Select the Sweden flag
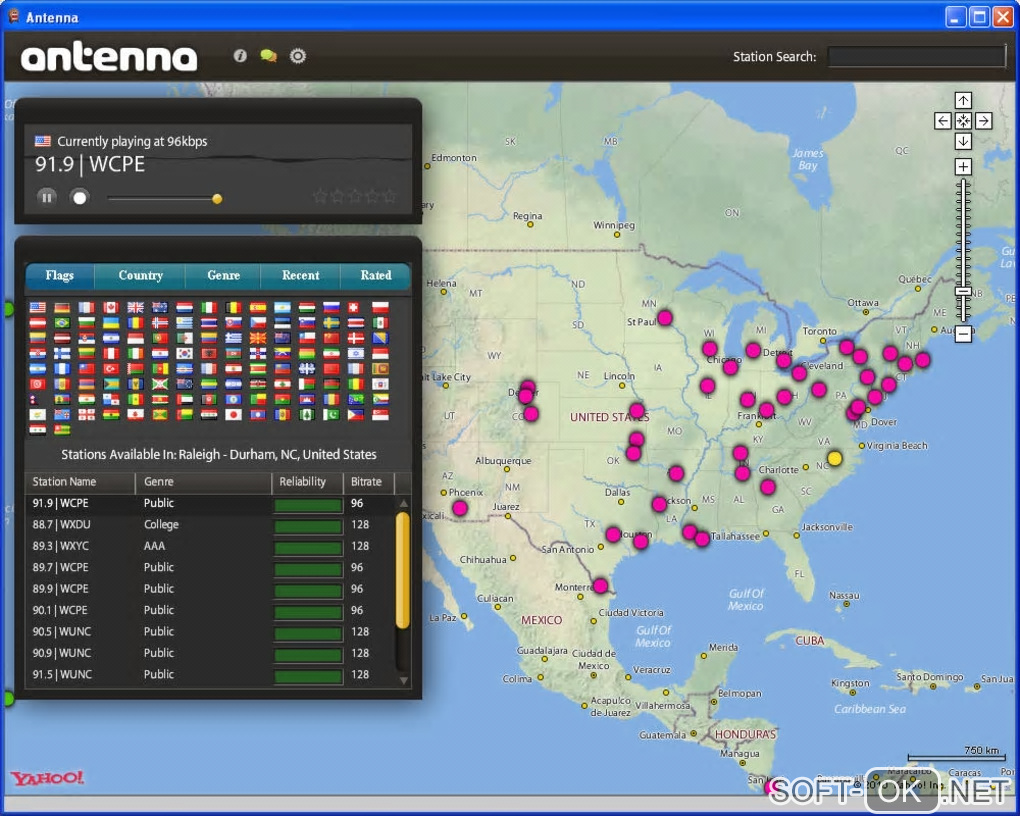 (331, 323)
